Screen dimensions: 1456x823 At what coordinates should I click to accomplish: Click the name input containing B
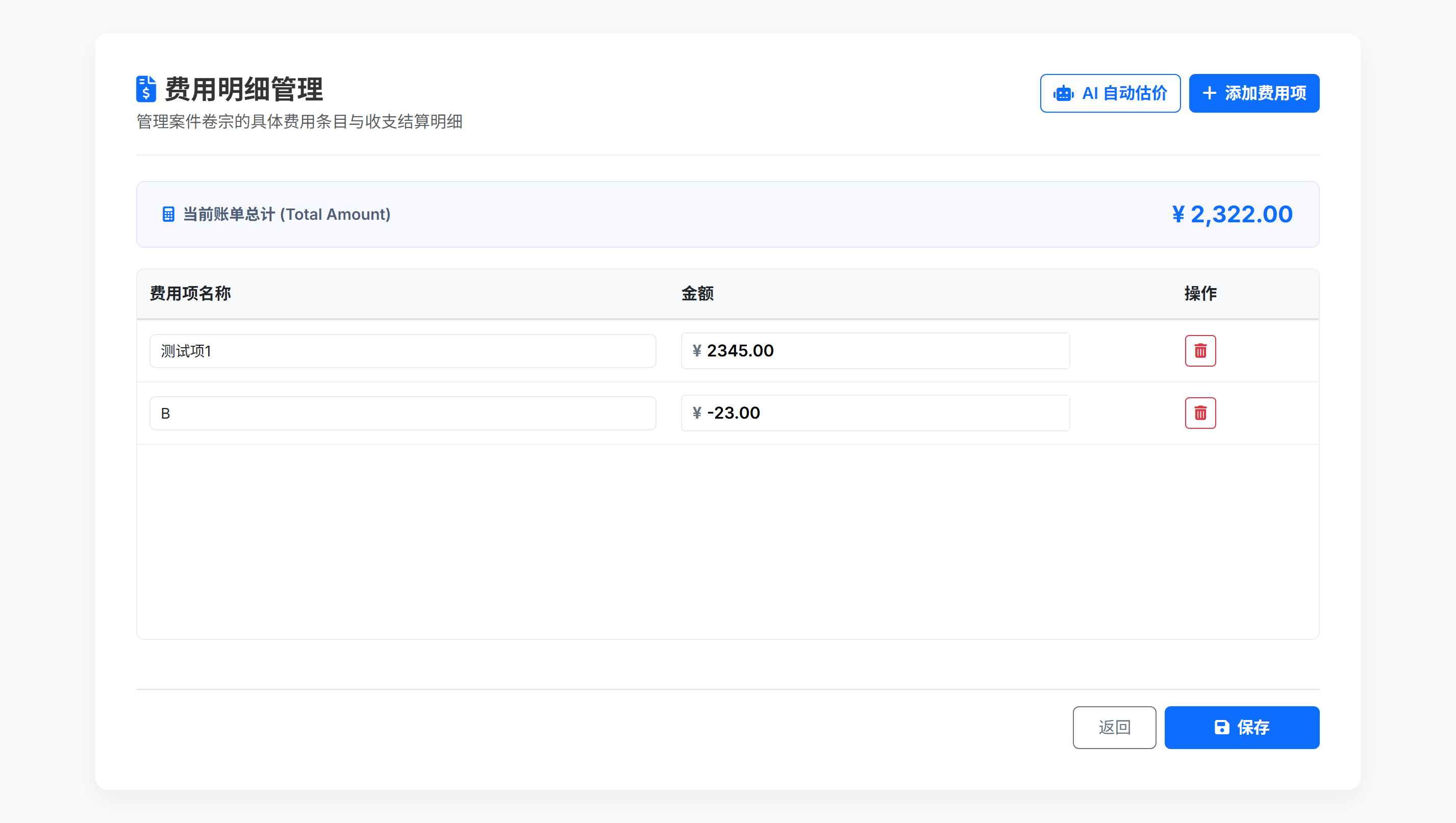click(x=403, y=413)
